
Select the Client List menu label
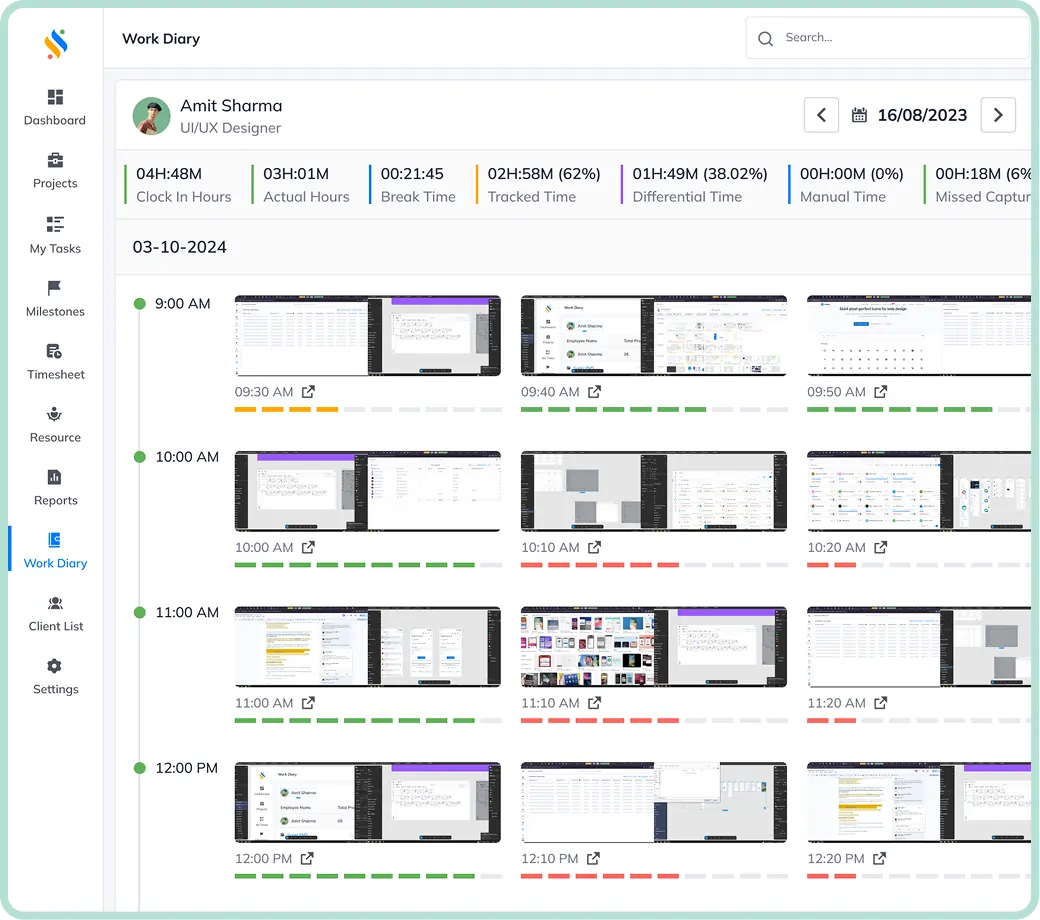pyautogui.click(x=56, y=626)
